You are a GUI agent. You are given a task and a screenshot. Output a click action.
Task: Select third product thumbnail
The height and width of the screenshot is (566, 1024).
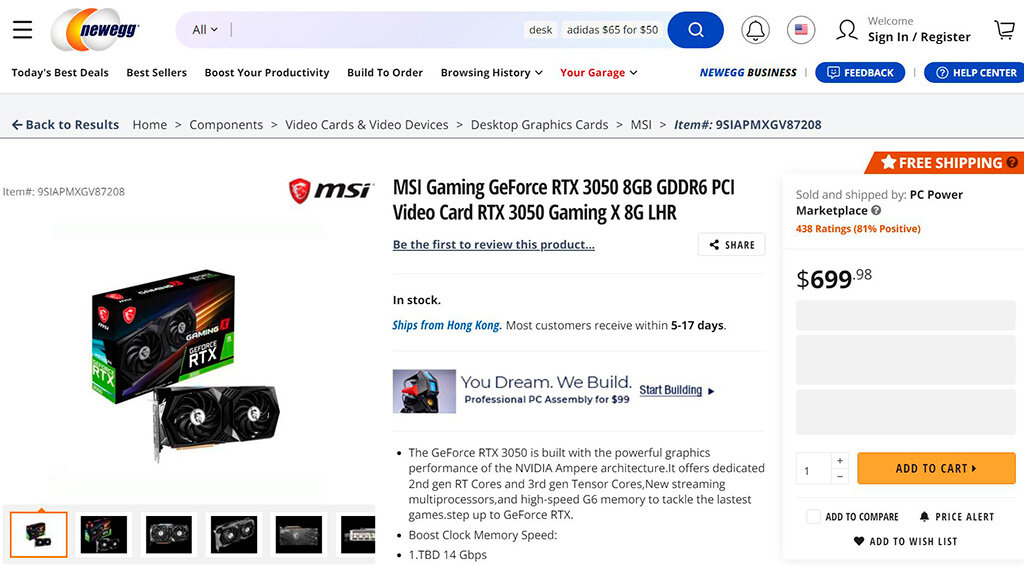(x=168, y=535)
